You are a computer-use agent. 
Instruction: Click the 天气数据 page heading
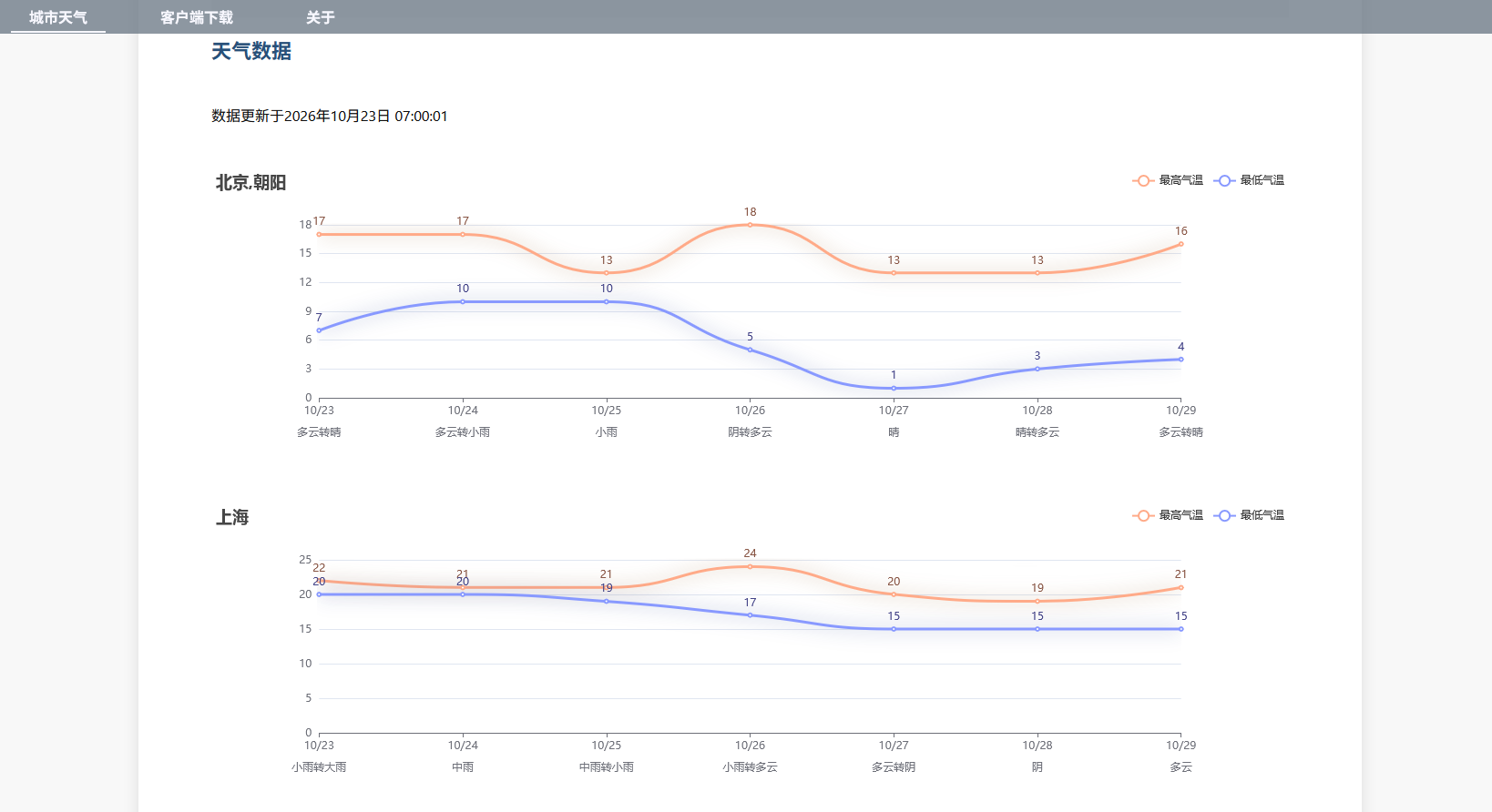(x=251, y=52)
